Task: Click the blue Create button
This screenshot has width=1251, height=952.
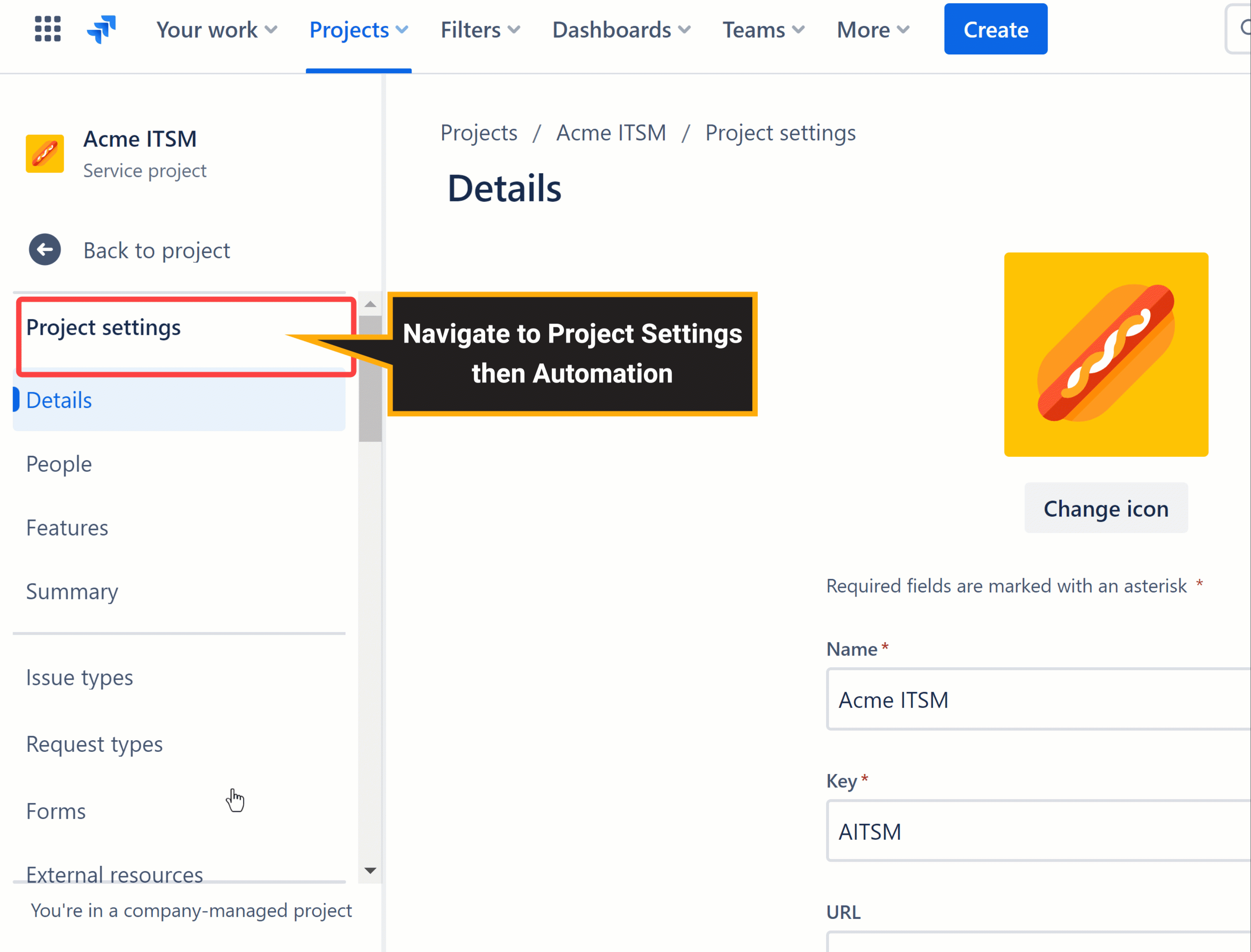Action: tap(996, 29)
